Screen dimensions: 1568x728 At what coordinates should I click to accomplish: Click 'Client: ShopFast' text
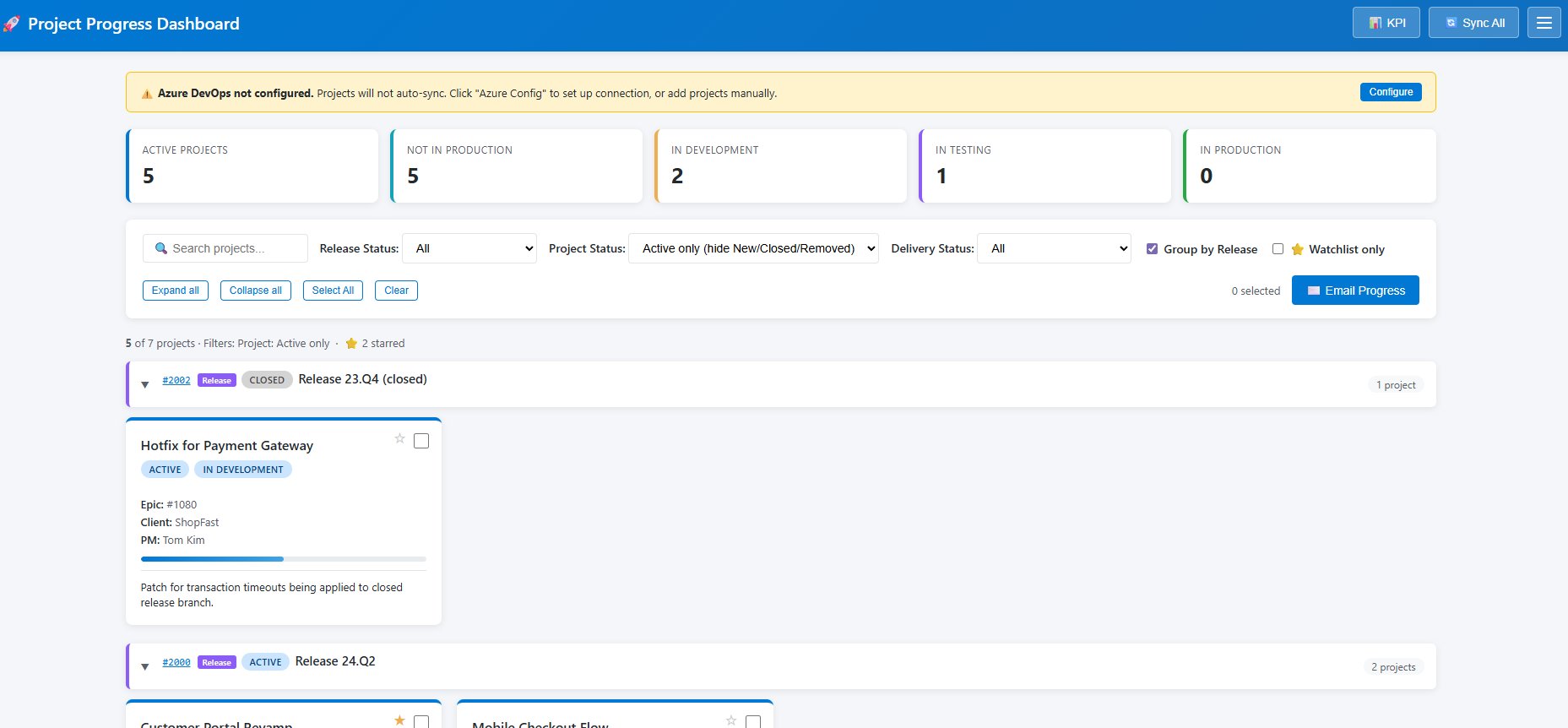click(180, 522)
